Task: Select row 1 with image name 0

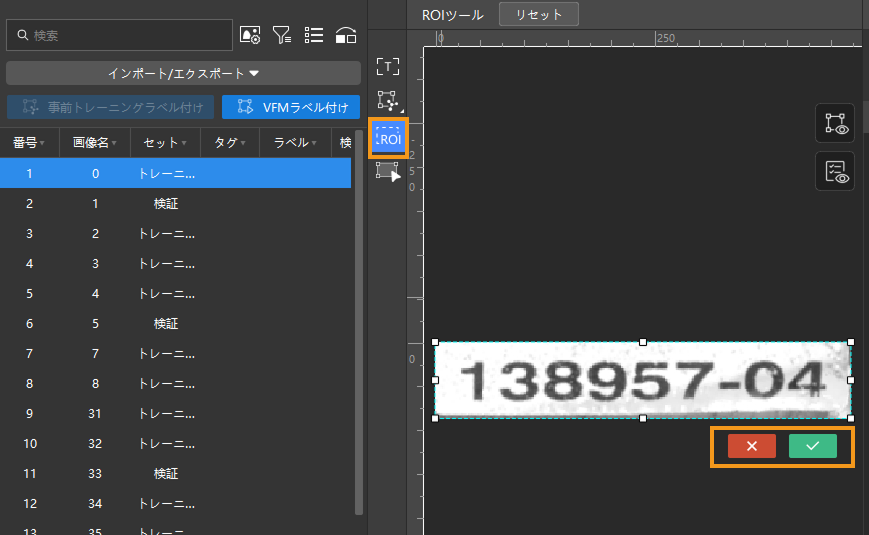Action: coord(176,174)
